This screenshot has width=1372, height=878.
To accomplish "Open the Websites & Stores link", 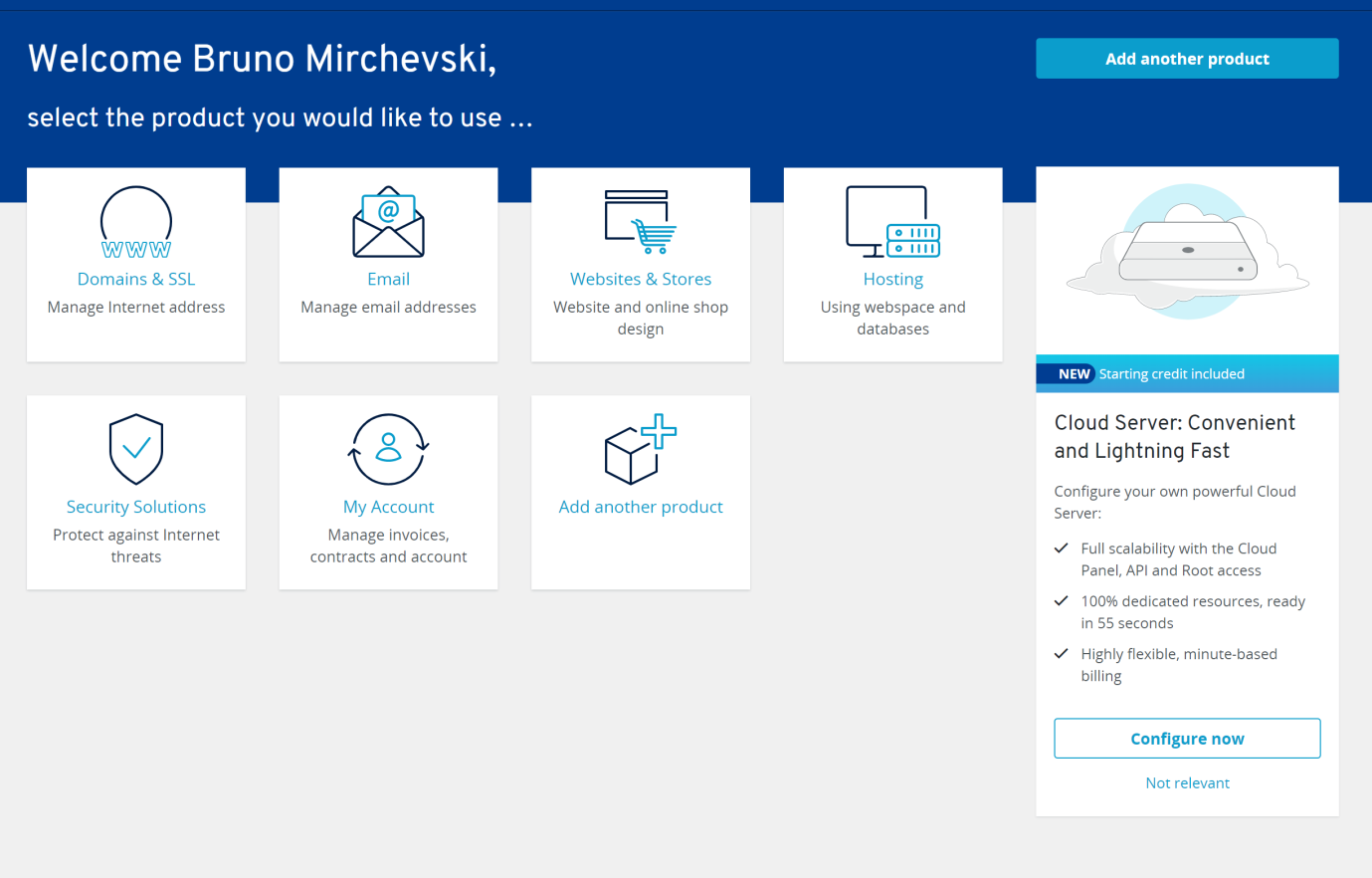I will point(641,279).
